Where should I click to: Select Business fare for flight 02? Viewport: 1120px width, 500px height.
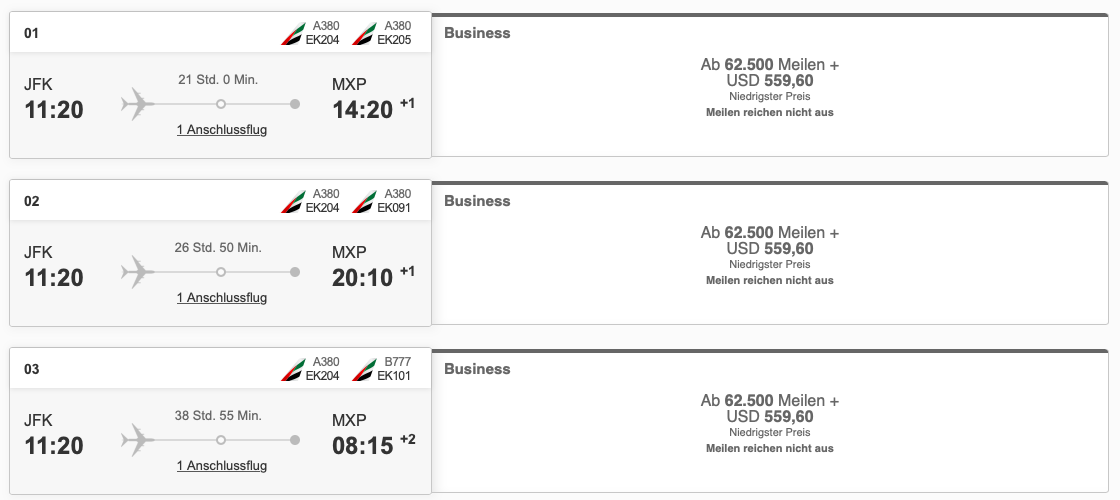(x=769, y=255)
